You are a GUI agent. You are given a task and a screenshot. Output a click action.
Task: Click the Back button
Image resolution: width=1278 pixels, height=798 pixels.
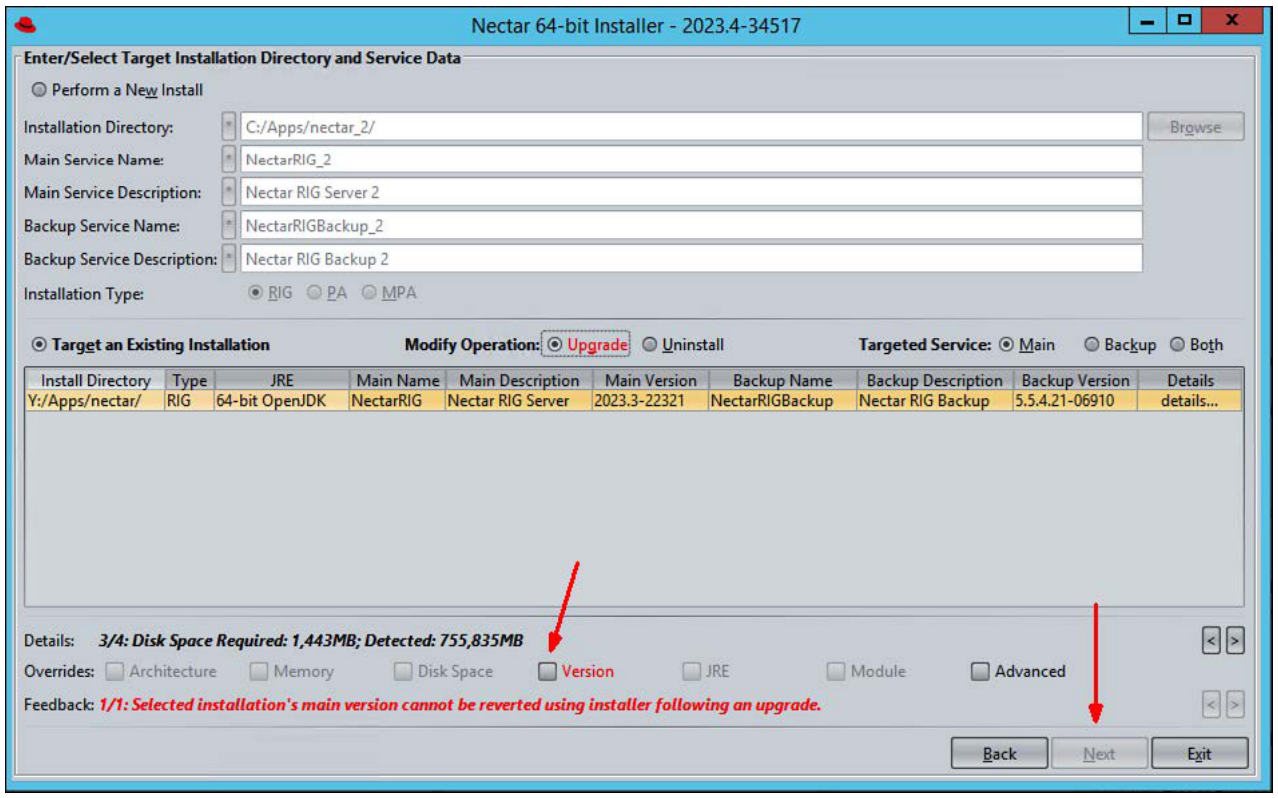point(999,754)
